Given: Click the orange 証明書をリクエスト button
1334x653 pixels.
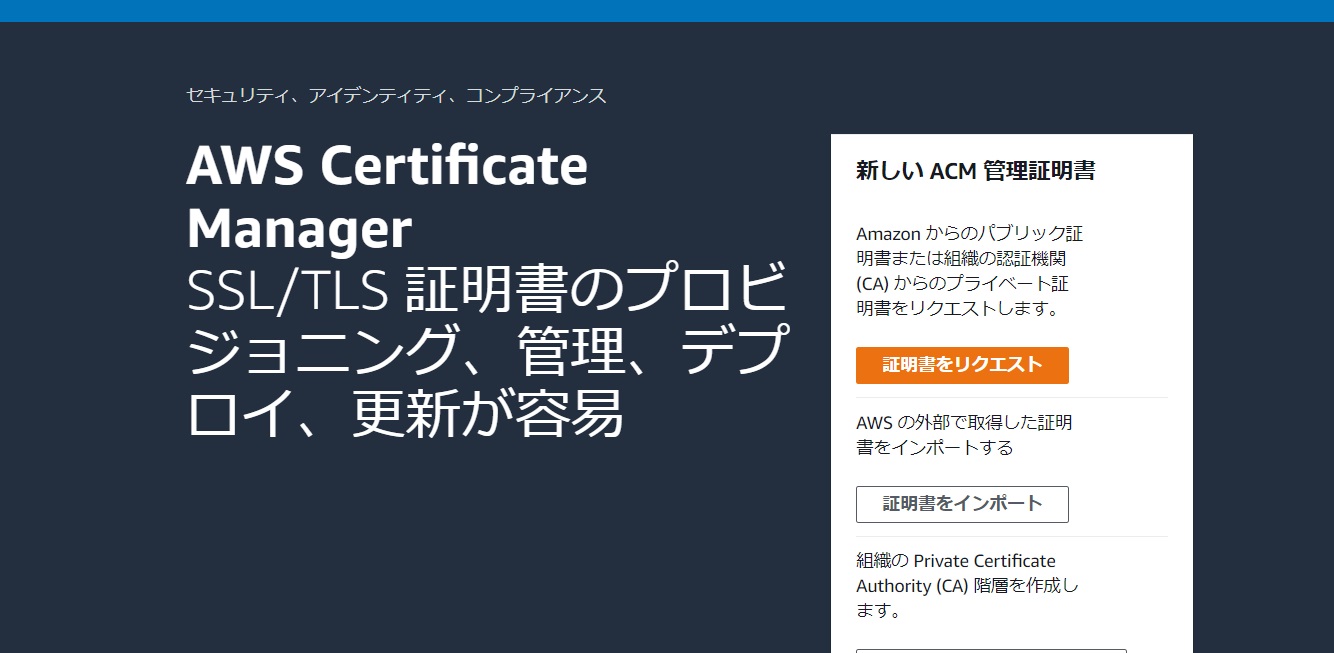Looking at the screenshot, I should point(962,365).
